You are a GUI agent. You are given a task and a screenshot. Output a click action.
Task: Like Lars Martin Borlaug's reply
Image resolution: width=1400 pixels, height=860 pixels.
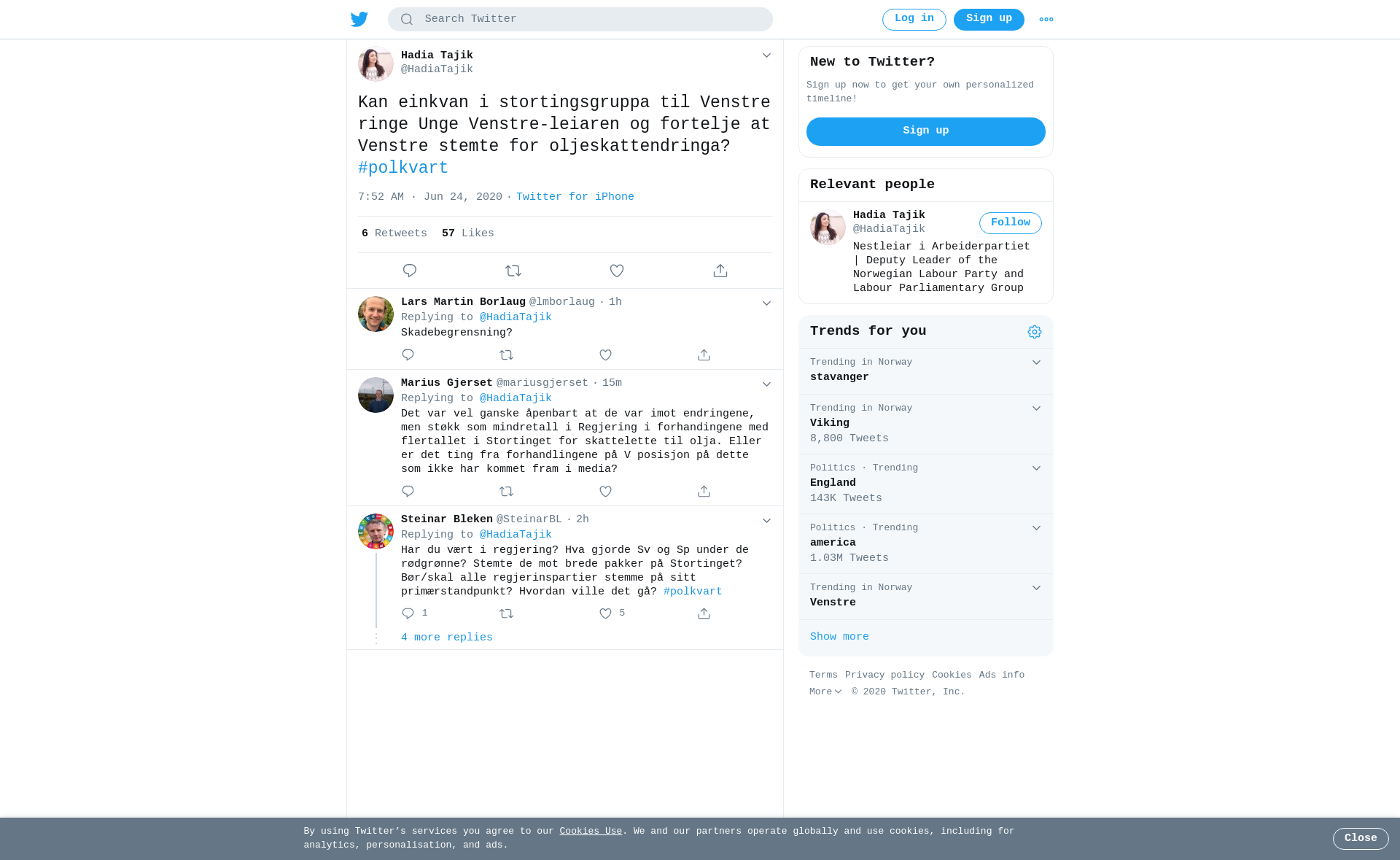[605, 355]
